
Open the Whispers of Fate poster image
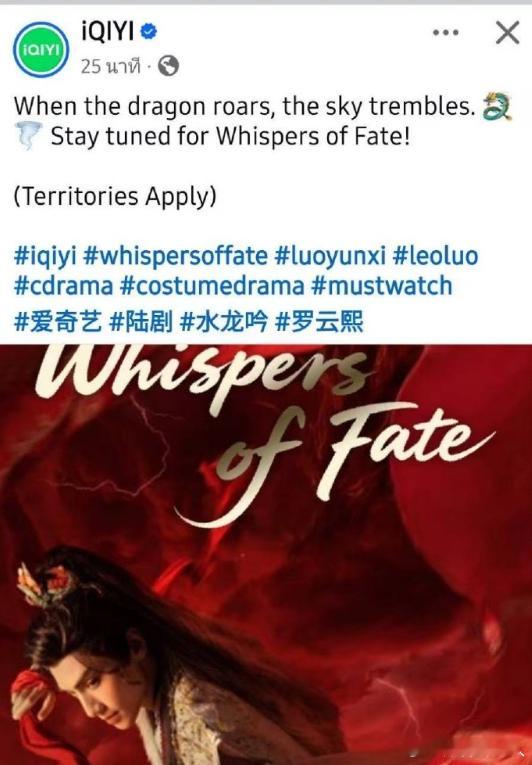tap(266, 554)
